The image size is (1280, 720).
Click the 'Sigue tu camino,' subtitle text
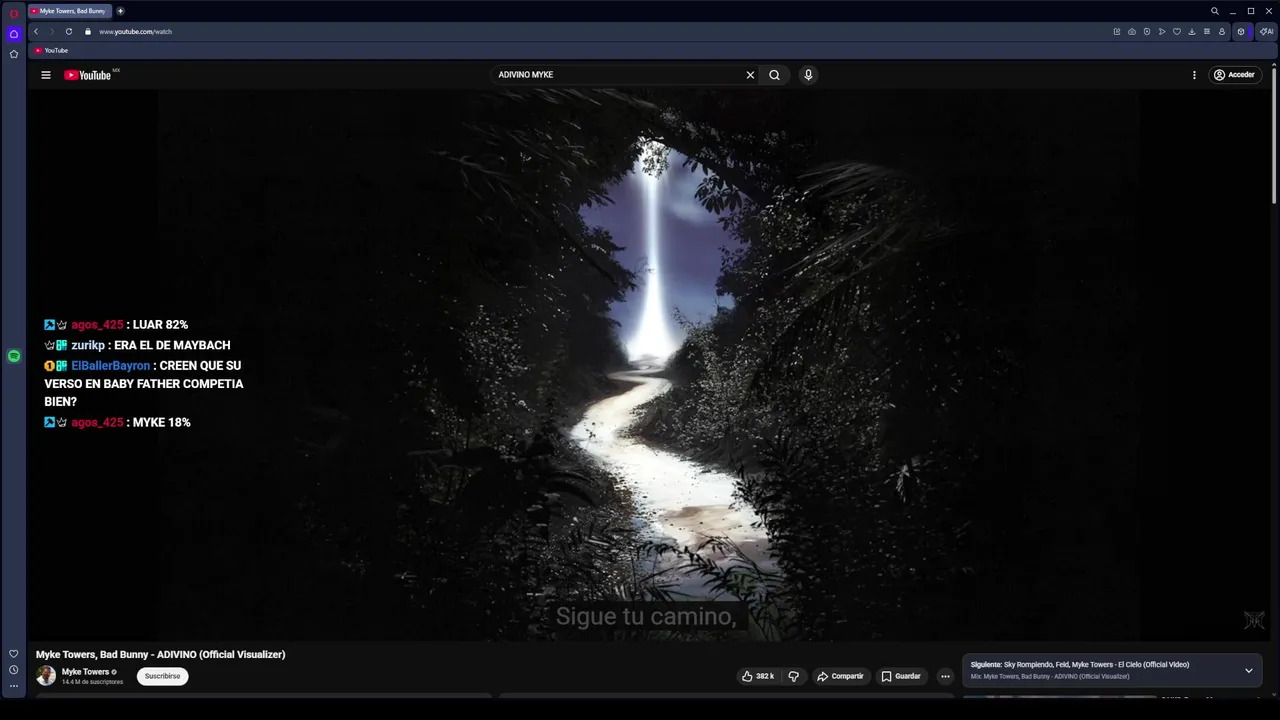point(646,616)
